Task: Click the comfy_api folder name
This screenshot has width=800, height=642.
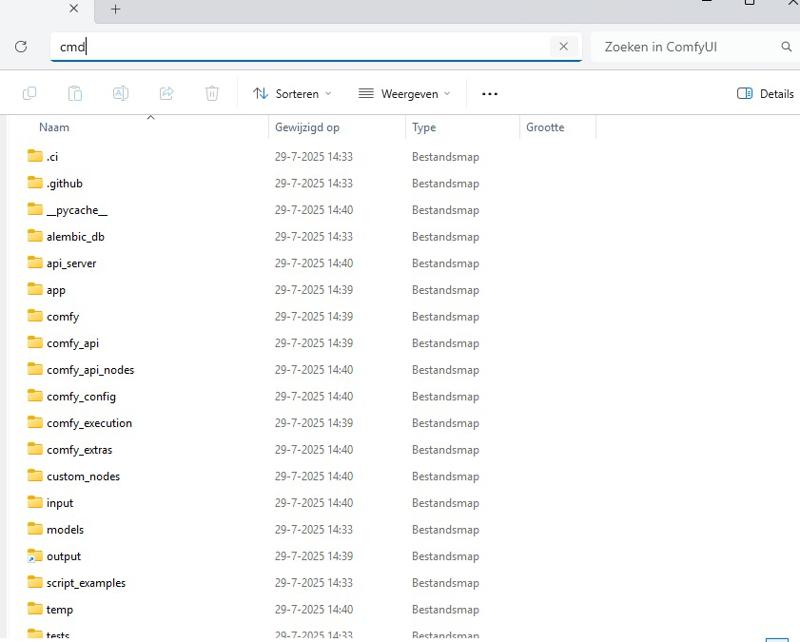Action: point(73,343)
